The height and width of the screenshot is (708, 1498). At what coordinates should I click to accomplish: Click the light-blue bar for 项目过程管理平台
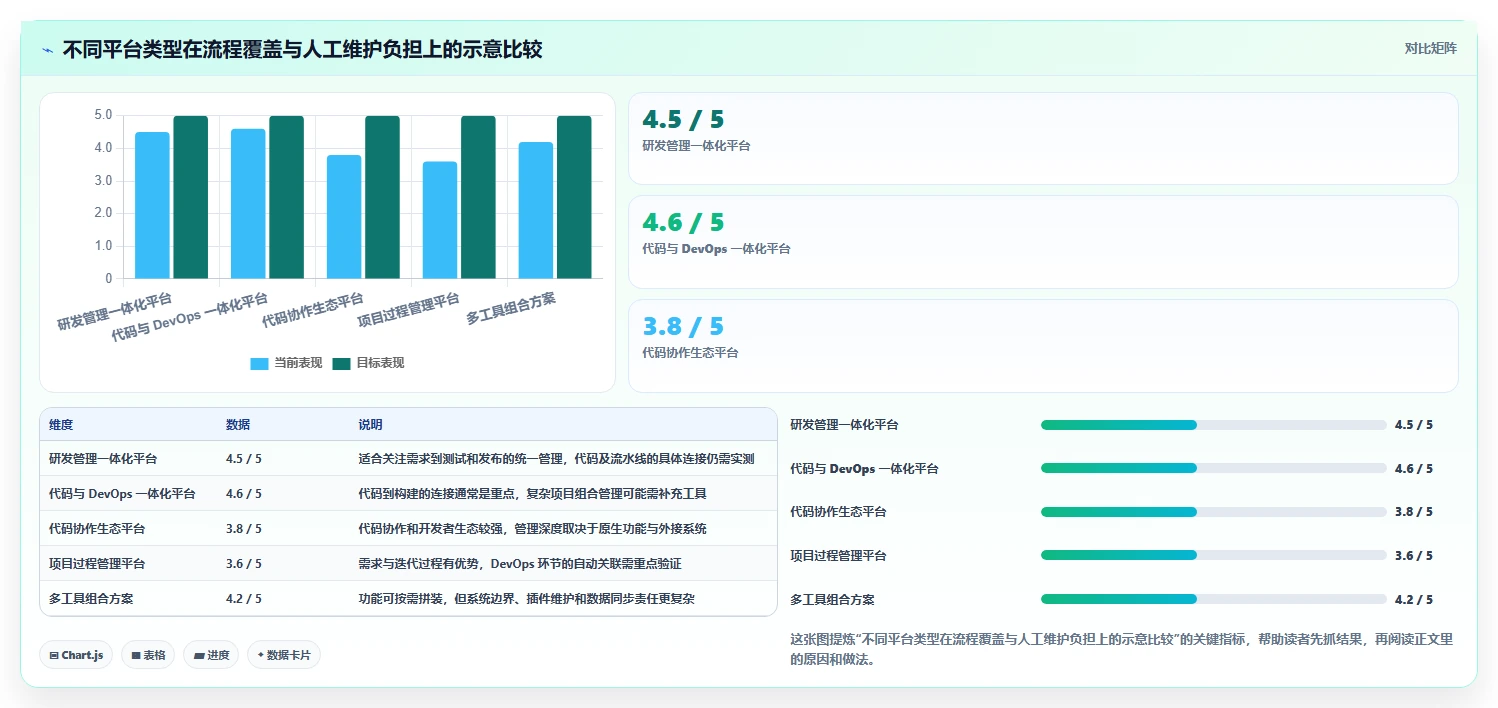coord(440,220)
